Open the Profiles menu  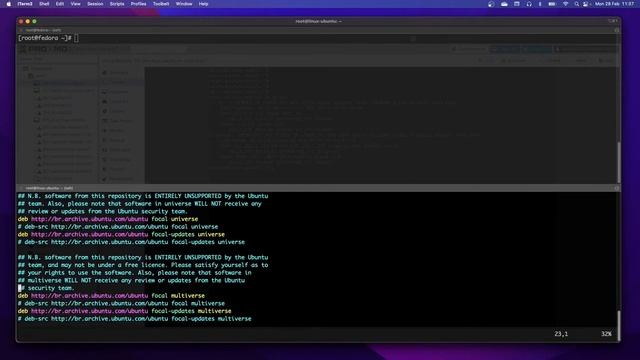click(x=138, y=4)
